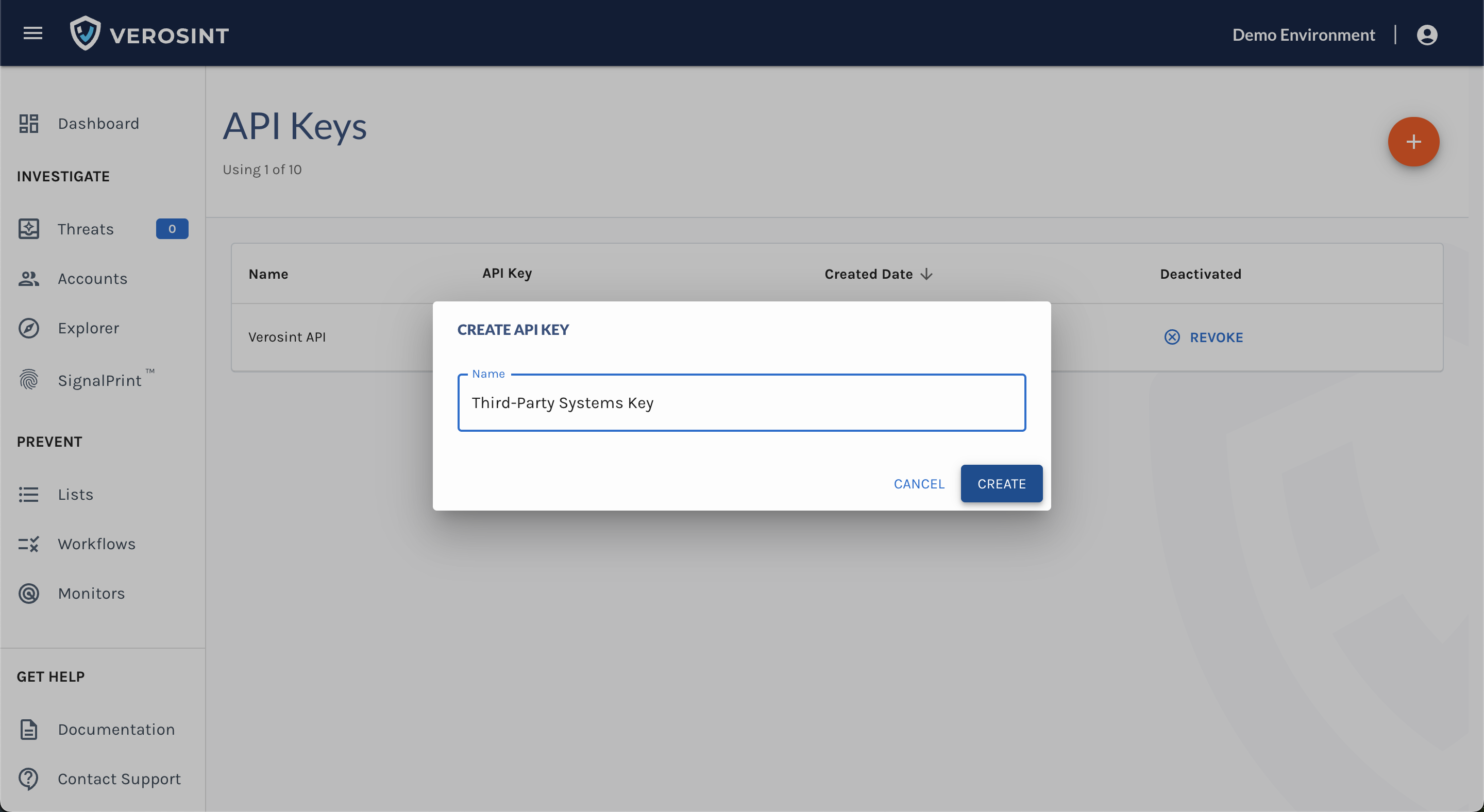Click the Name column header
The width and height of the screenshot is (1484, 812).
pos(268,274)
